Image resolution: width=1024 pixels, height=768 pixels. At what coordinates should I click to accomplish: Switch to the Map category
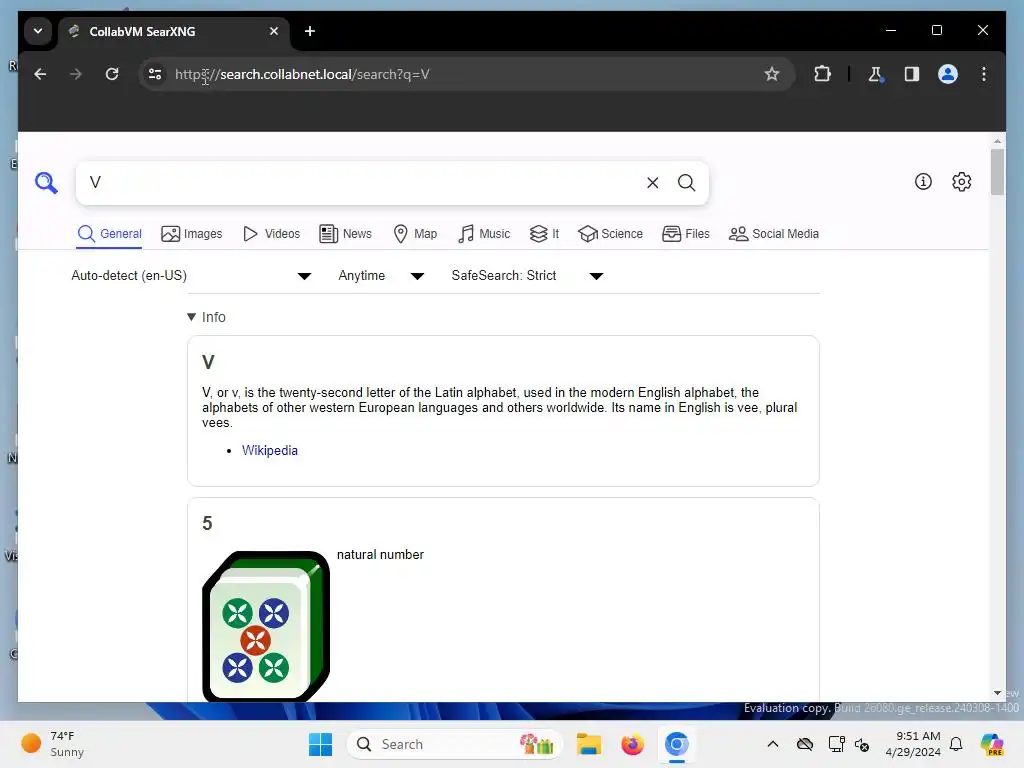pos(415,234)
